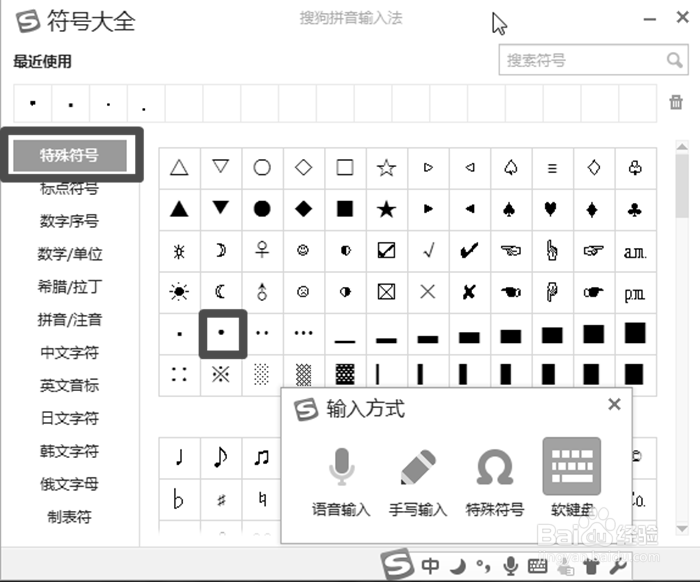Insert the eighth note ♪ symbol
Image resolution: width=700 pixels, height=582 pixels.
(221, 457)
